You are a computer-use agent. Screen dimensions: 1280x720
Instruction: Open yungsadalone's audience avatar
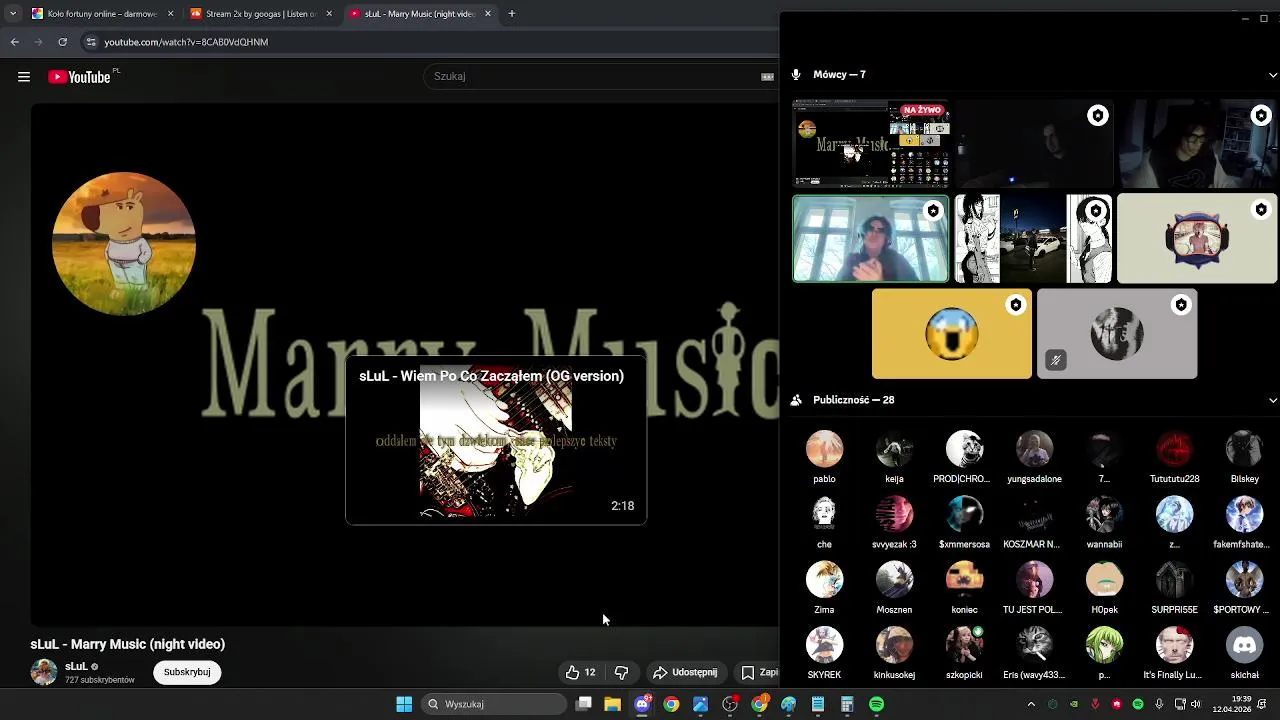[1034, 450]
